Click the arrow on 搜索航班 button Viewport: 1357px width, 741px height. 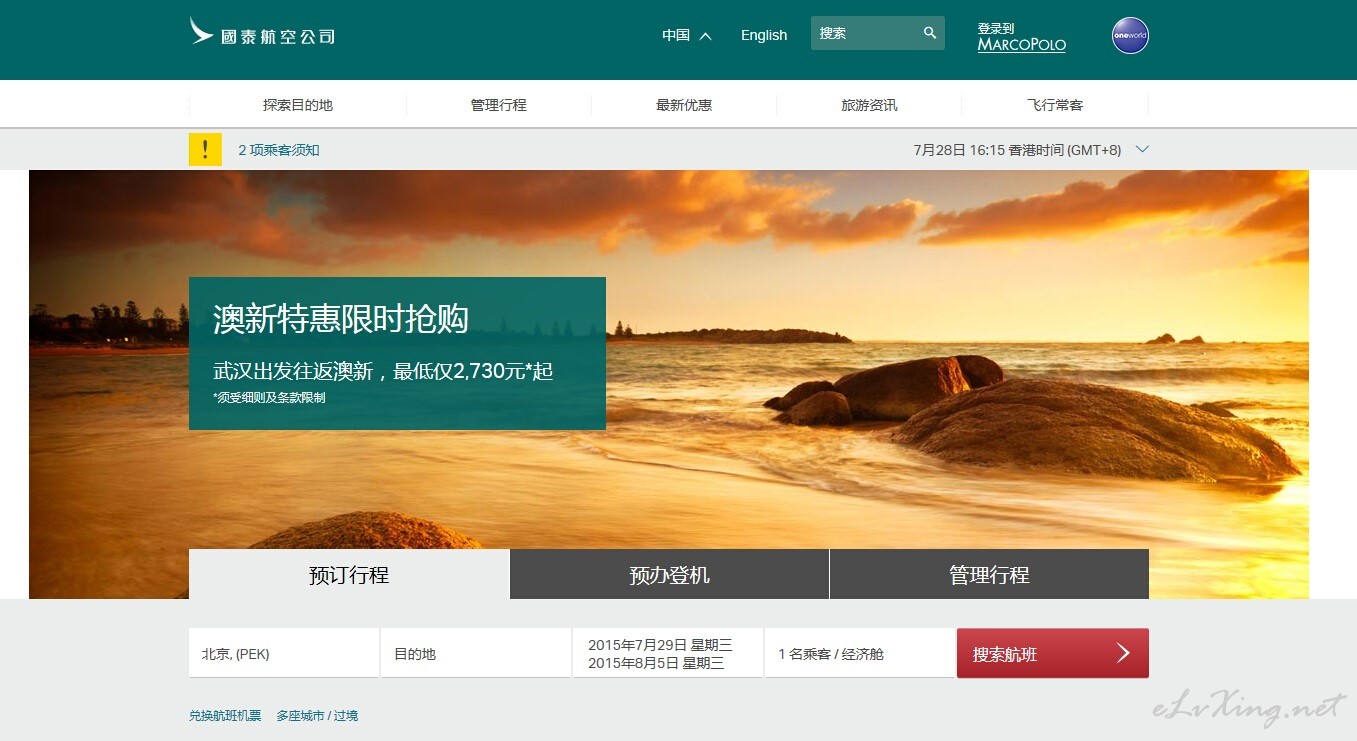coord(1123,653)
